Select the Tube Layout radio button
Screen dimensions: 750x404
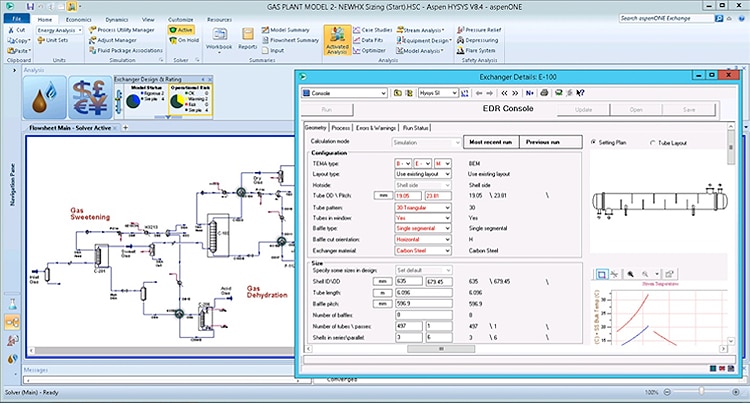tap(653, 143)
